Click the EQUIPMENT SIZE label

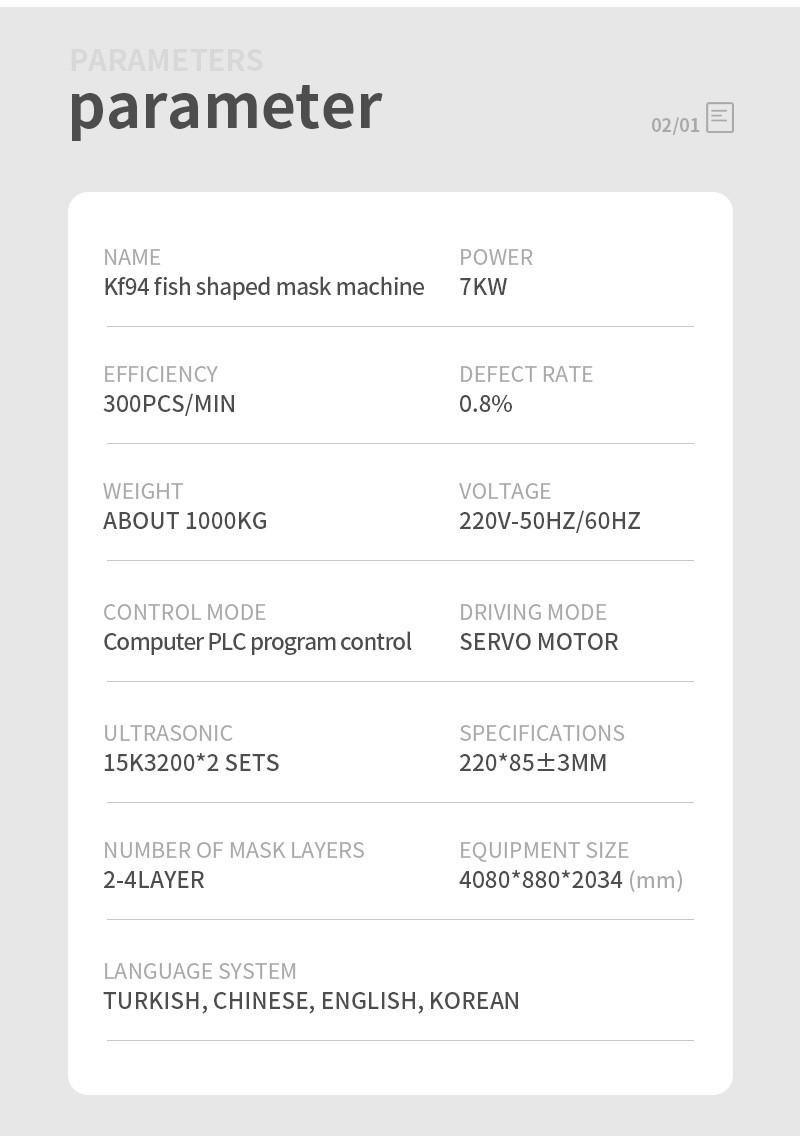pyautogui.click(x=544, y=850)
